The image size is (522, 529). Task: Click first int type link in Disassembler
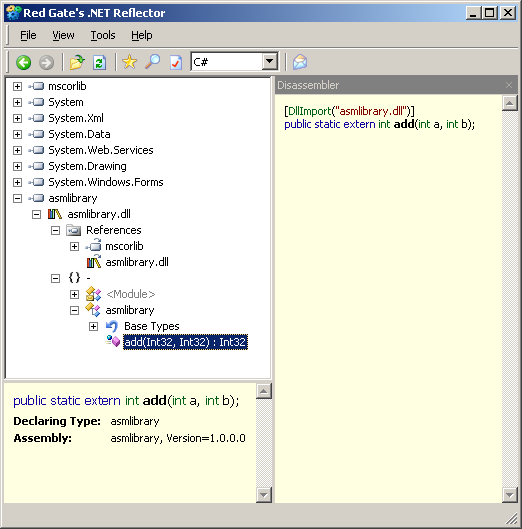(384, 124)
